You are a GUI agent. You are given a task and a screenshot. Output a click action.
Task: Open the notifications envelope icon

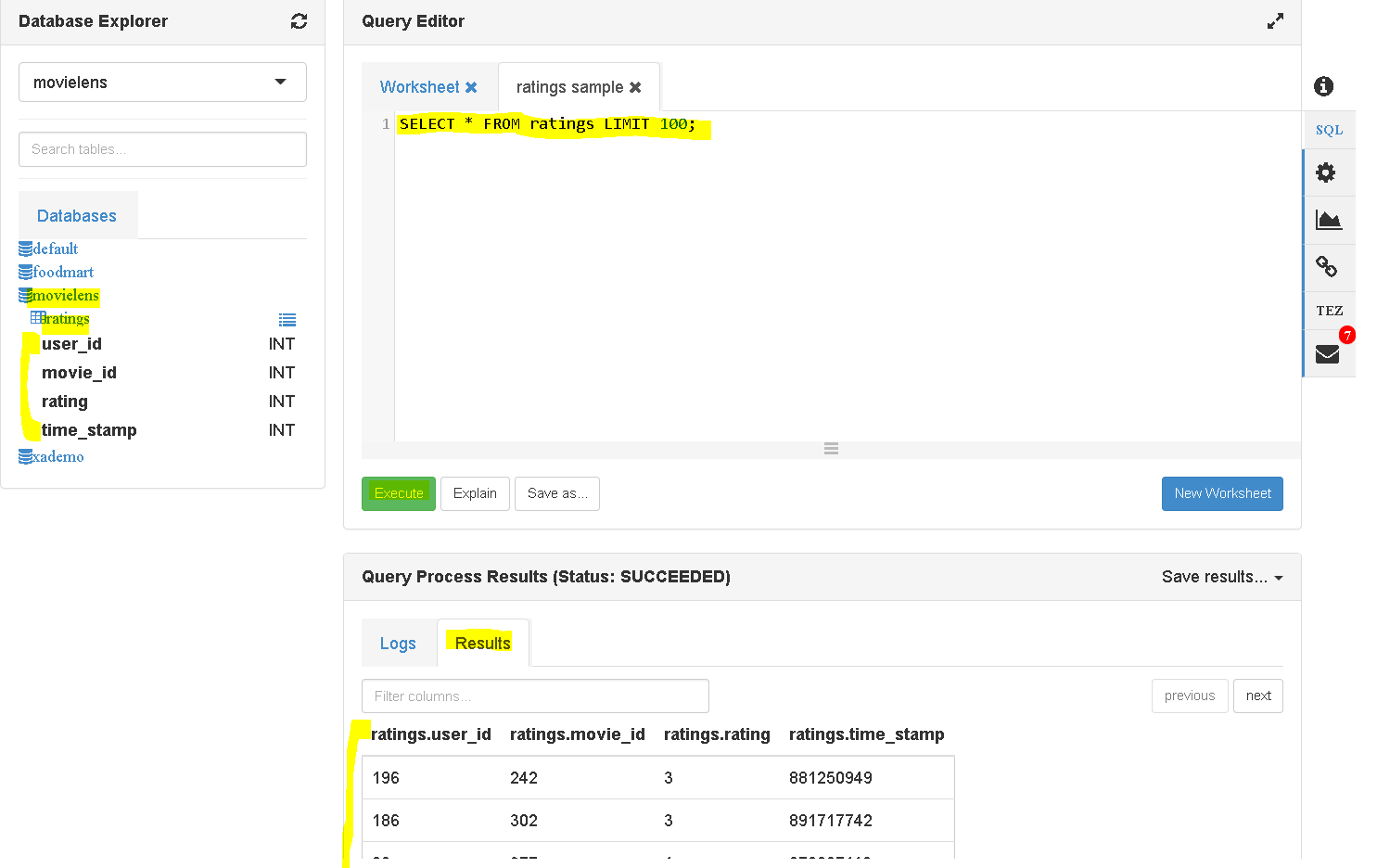1327,354
